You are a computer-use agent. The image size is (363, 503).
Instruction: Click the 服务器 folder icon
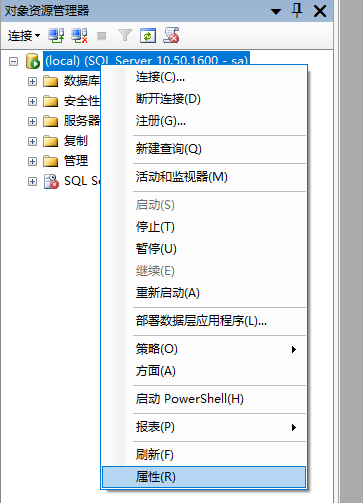tap(51, 121)
